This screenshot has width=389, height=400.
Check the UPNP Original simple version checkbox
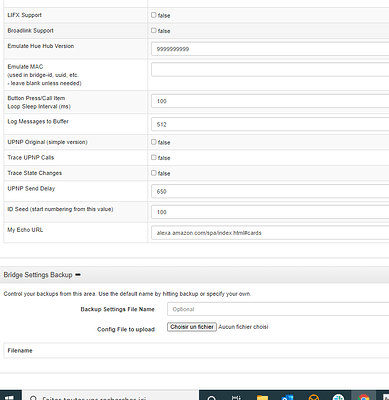pos(154,142)
